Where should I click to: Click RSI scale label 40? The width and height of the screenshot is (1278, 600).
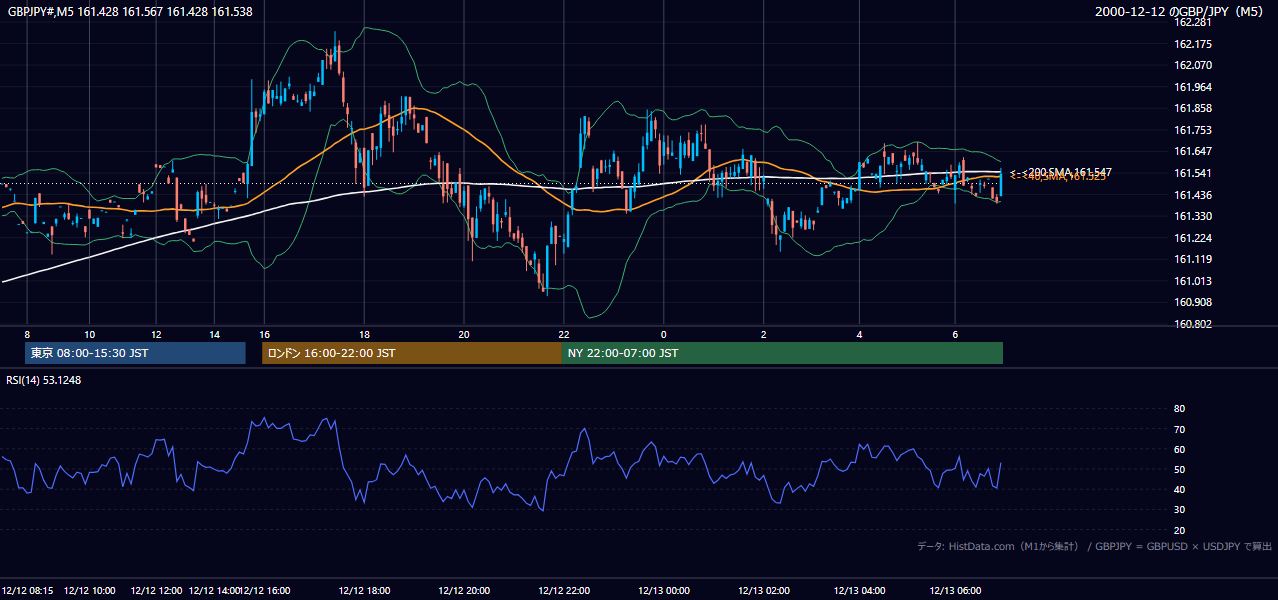(1179, 489)
